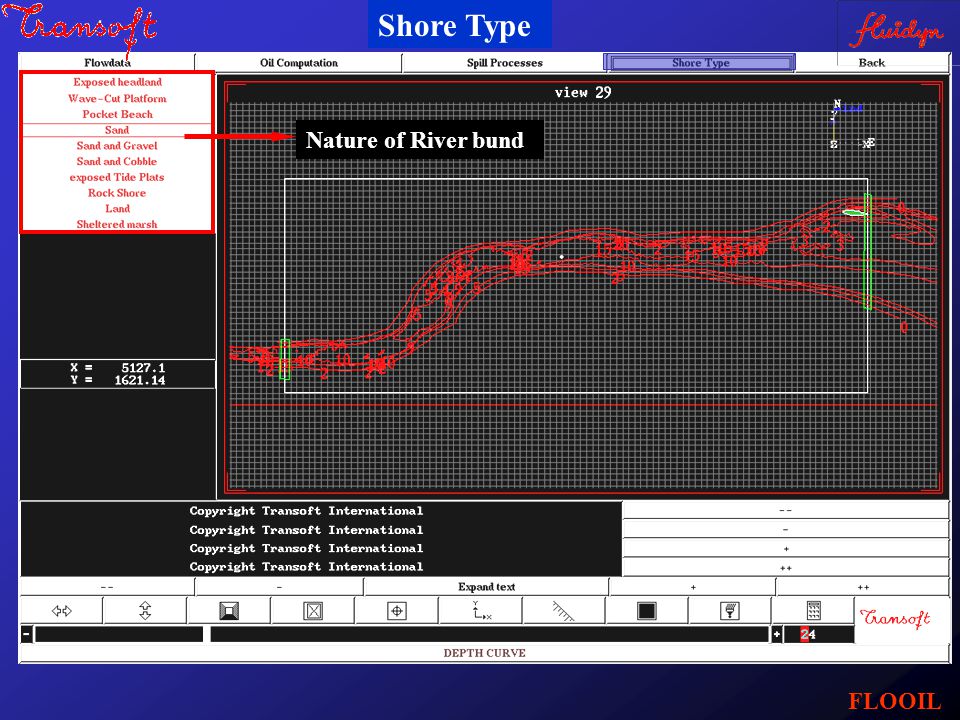960x720 pixels.
Task: Pick Sand and Gravel option
Action: click(118, 146)
